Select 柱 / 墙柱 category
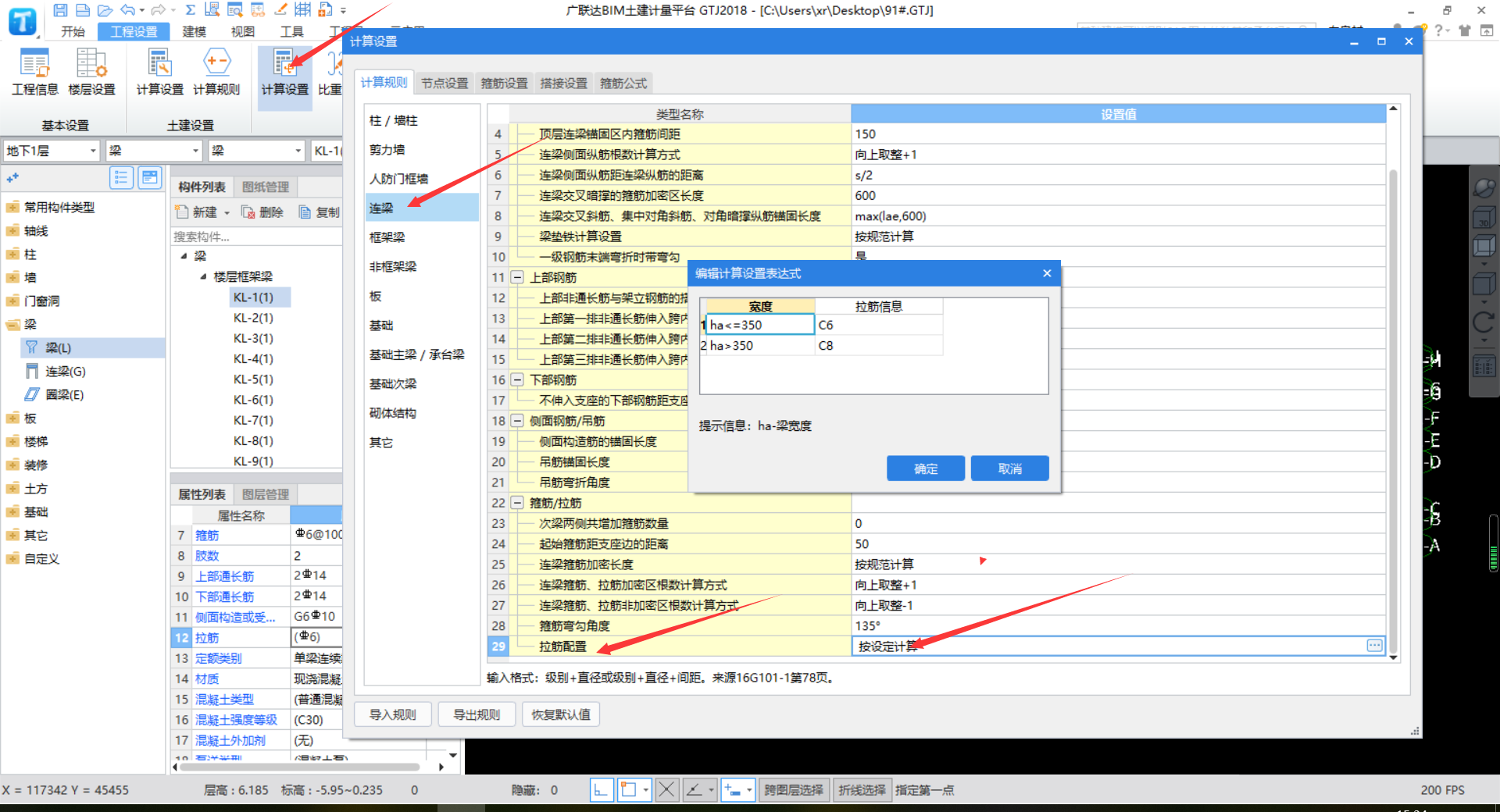 tap(422, 120)
